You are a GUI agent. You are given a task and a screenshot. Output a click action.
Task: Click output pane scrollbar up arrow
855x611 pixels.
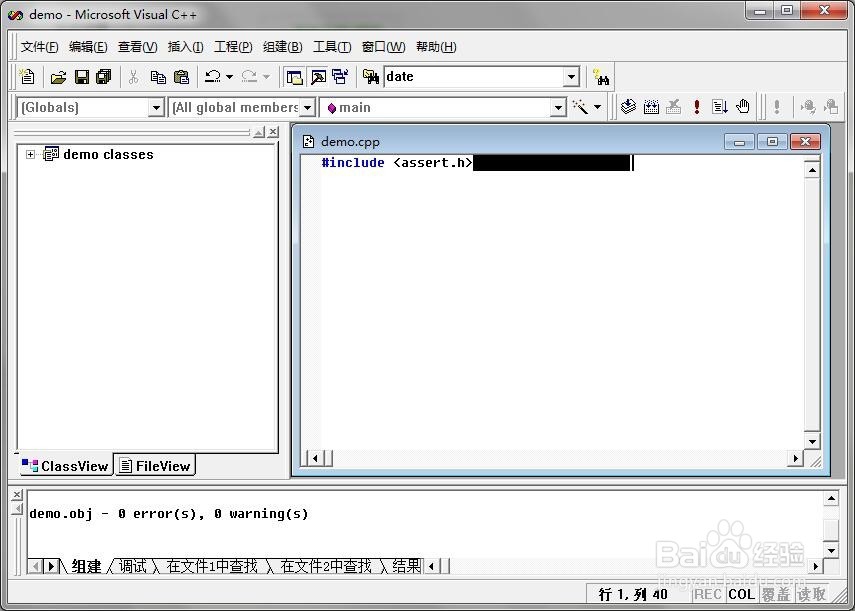tap(831, 498)
